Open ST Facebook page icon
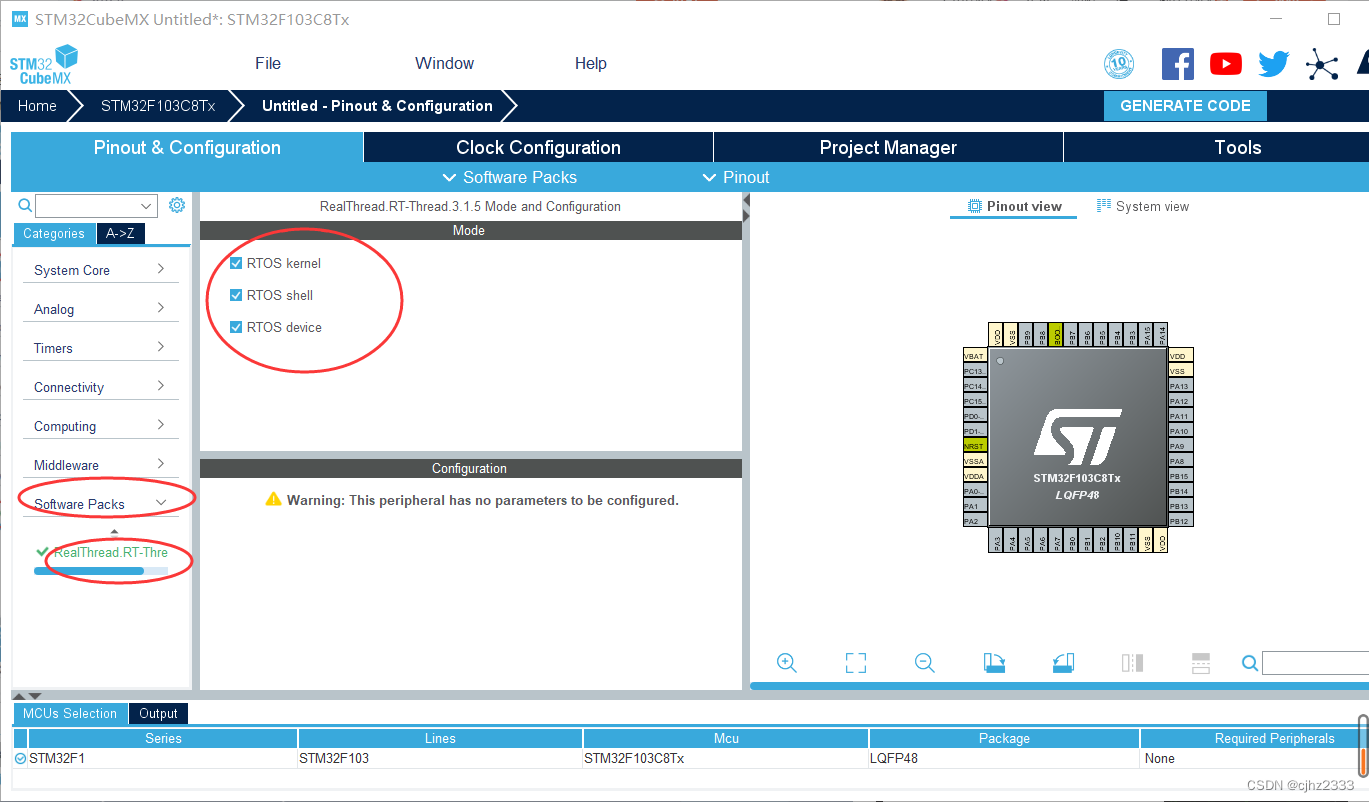1369x802 pixels. tap(1177, 64)
